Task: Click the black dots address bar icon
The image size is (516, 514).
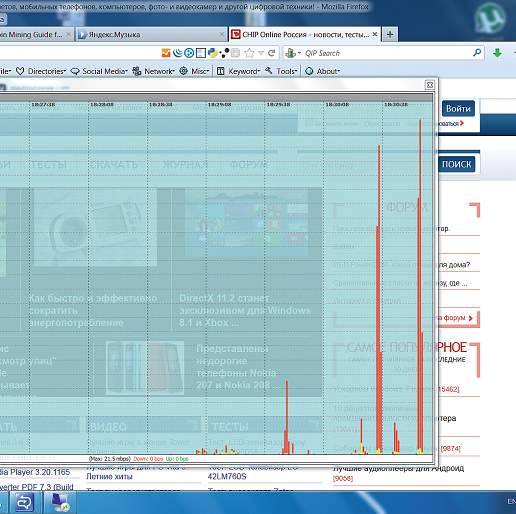Action: pos(224,53)
